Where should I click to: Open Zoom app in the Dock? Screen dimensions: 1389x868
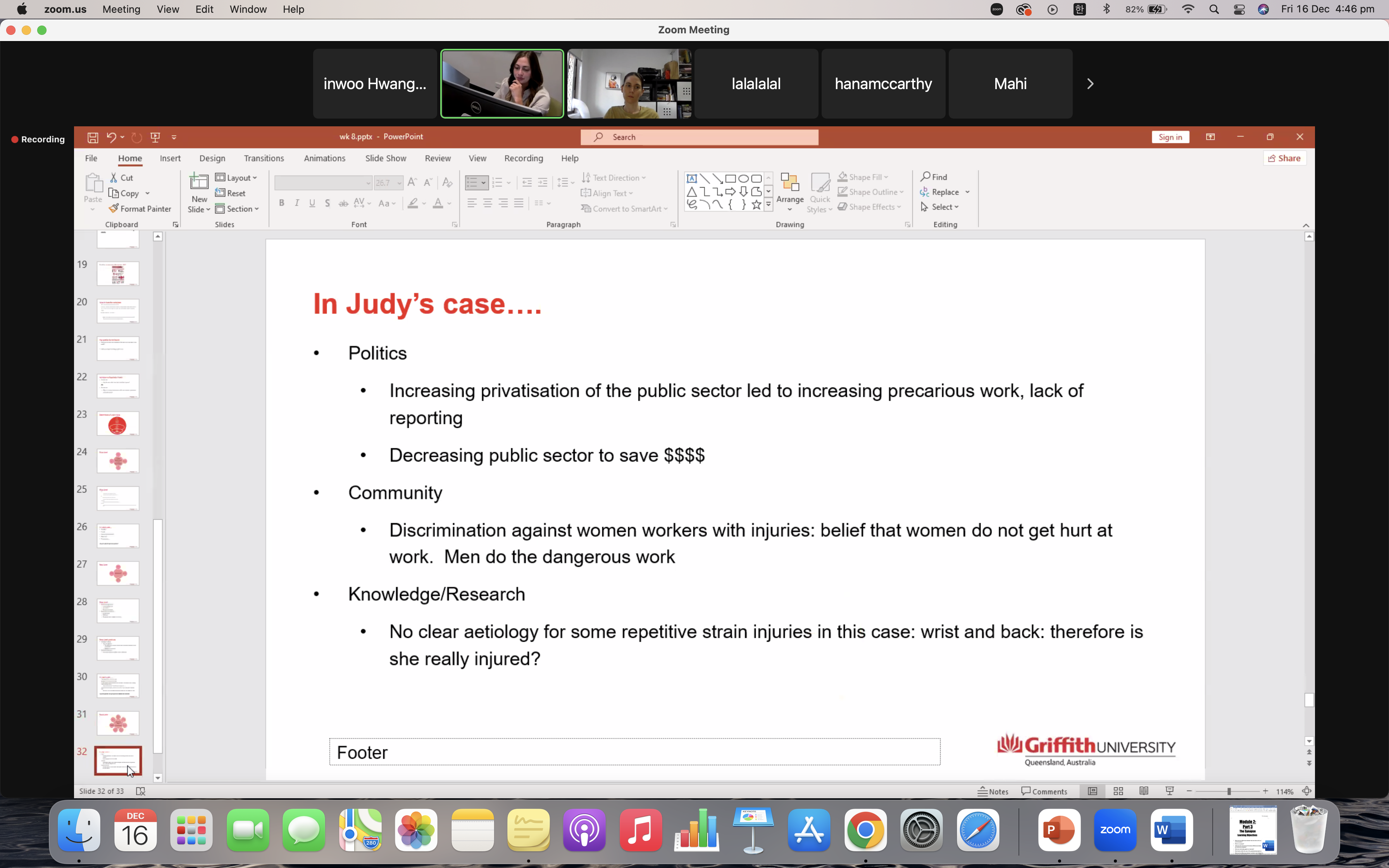(x=1115, y=830)
